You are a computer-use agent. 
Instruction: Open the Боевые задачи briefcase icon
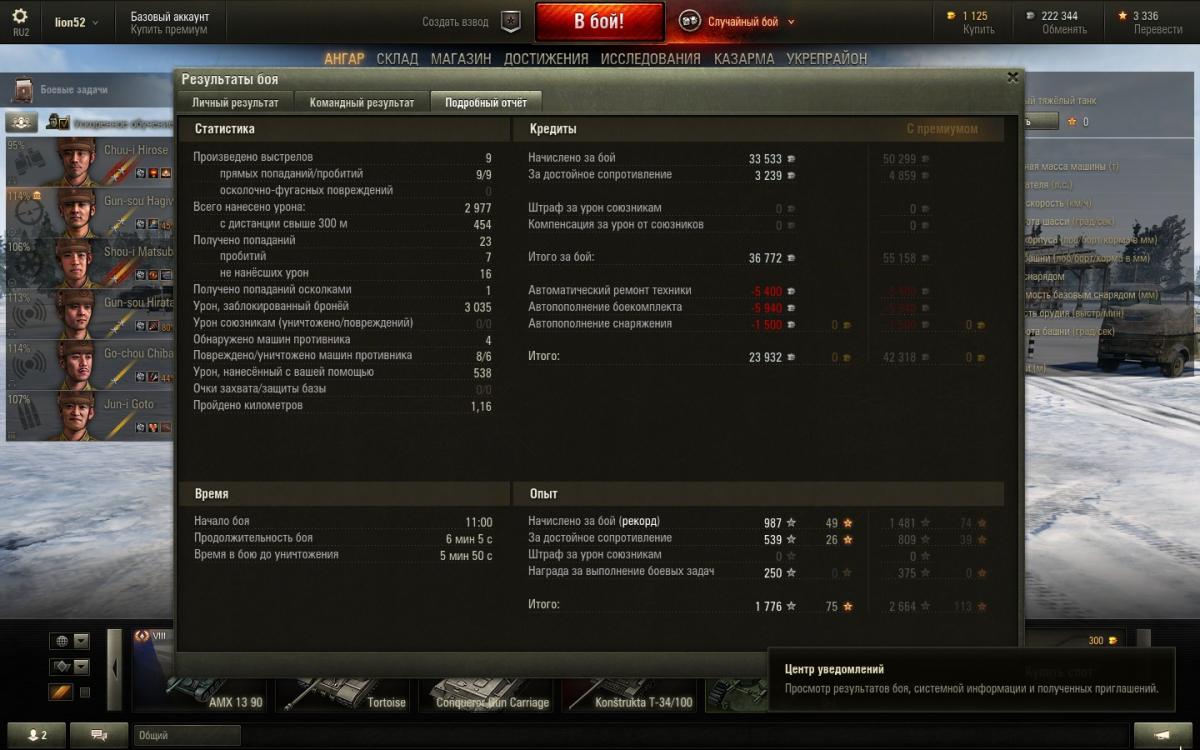[23, 90]
